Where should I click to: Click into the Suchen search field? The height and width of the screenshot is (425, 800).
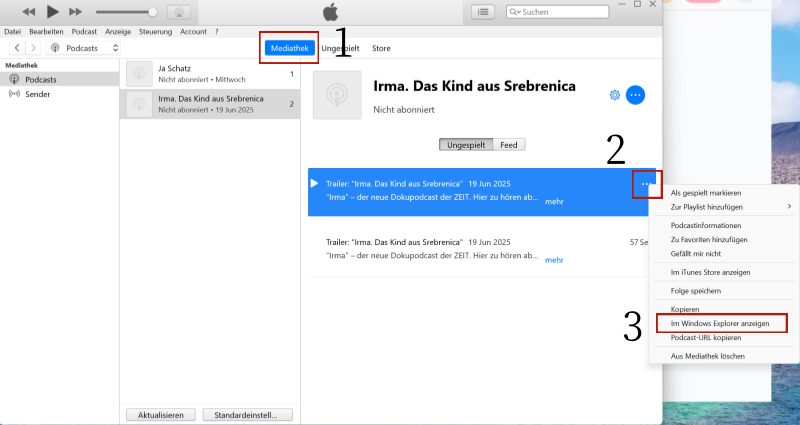[557, 12]
